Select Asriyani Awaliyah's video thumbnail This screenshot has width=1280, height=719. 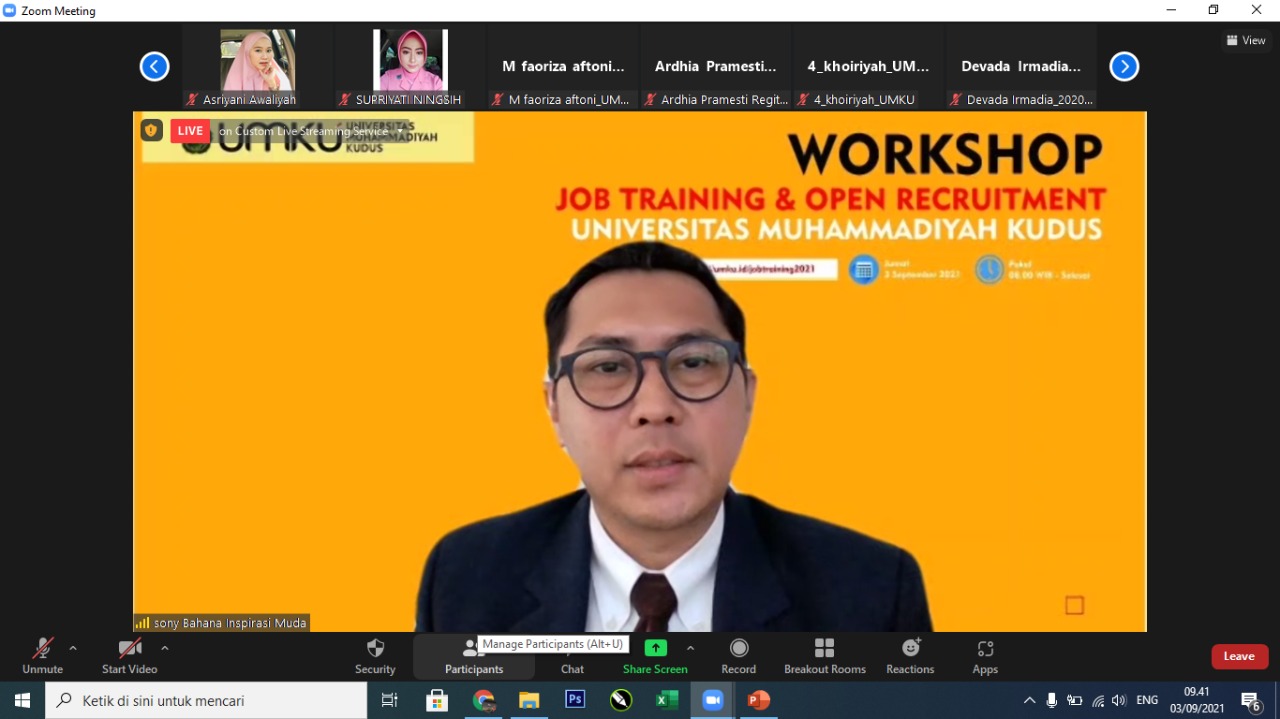[257, 62]
